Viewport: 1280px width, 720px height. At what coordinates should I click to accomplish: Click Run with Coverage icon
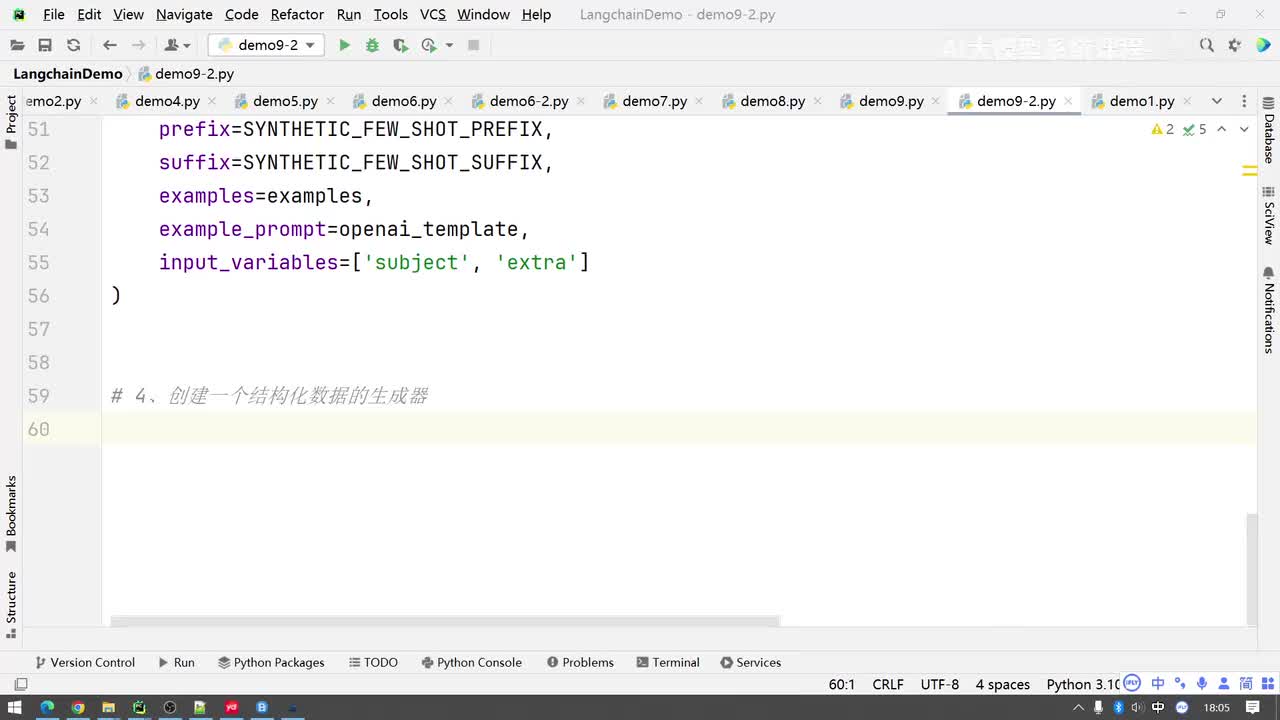(x=400, y=45)
